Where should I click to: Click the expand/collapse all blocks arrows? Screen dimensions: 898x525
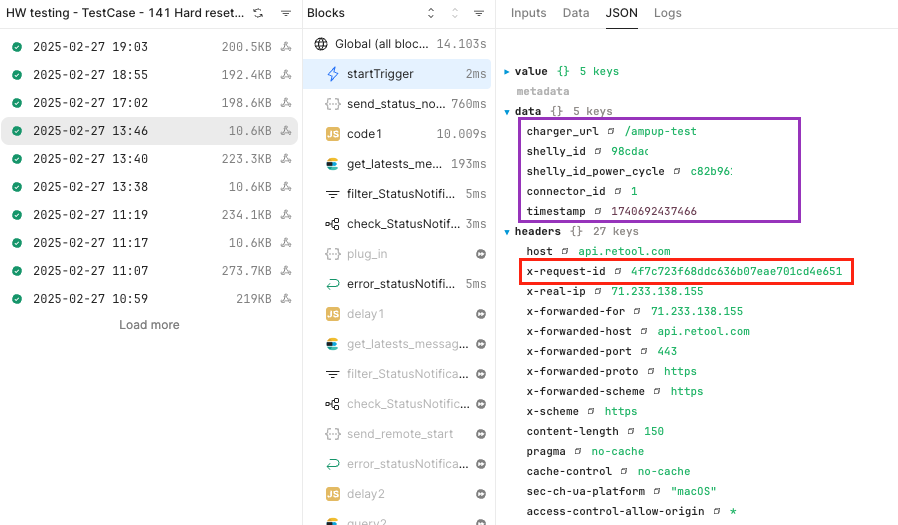[431, 13]
